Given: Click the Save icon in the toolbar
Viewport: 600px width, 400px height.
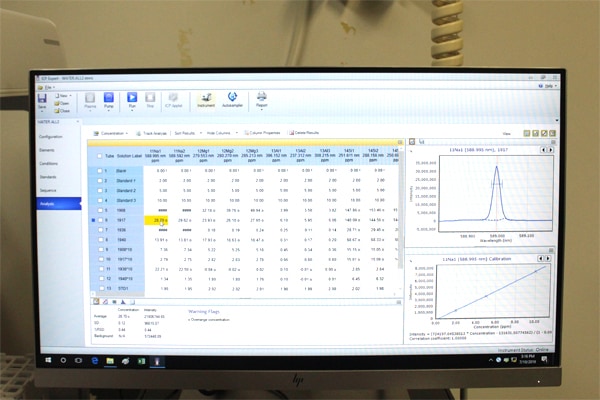Looking at the screenshot, I should tap(44, 99).
